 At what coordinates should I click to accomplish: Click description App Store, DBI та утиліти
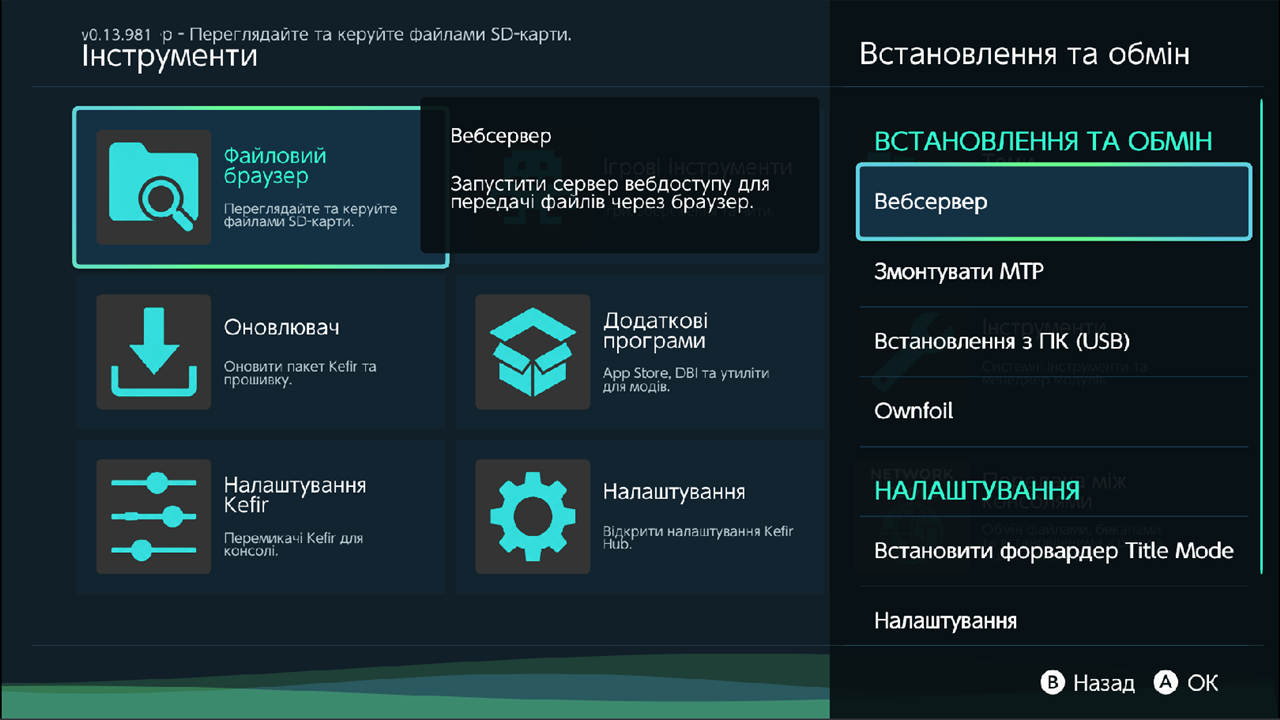(686, 380)
